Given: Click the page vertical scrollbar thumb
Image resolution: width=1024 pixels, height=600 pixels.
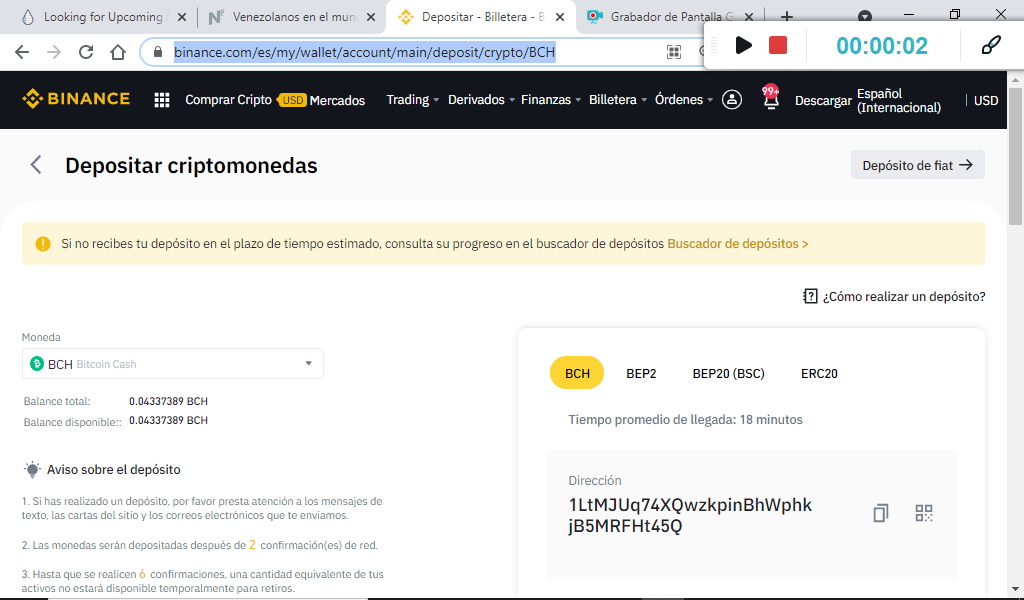Looking at the screenshot, I should (x=1016, y=157).
